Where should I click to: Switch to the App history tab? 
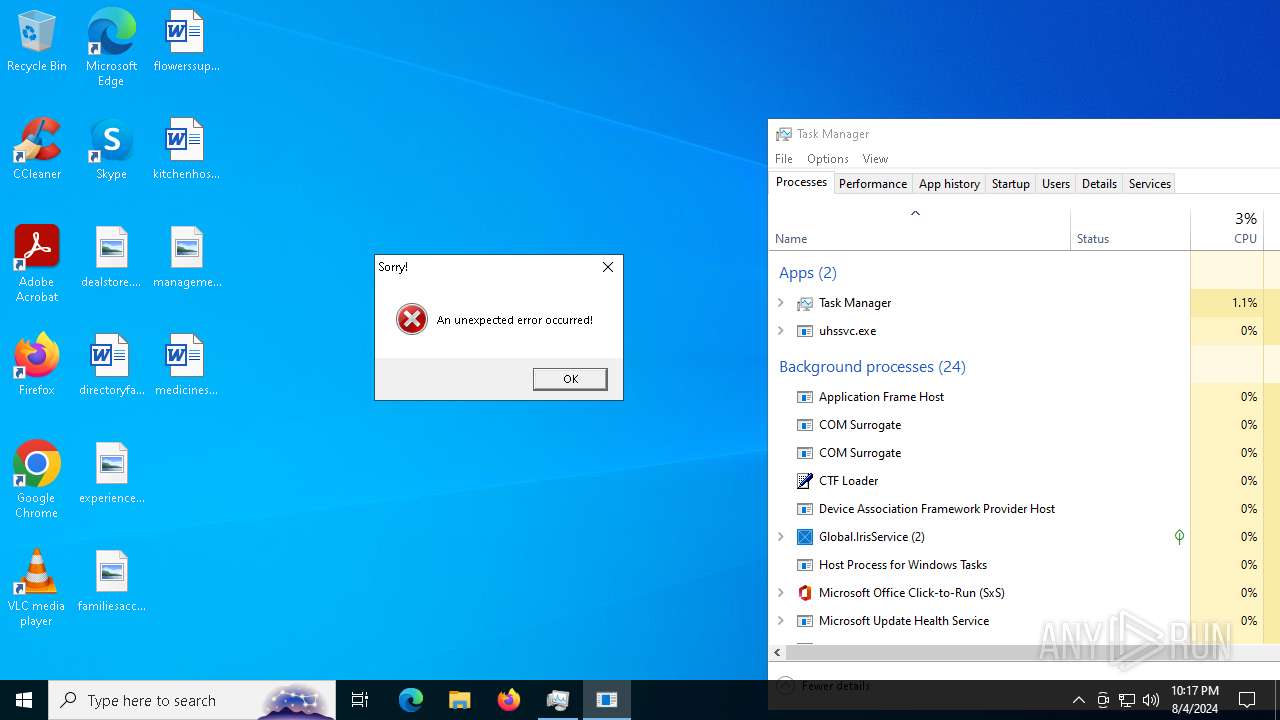[x=949, y=184]
